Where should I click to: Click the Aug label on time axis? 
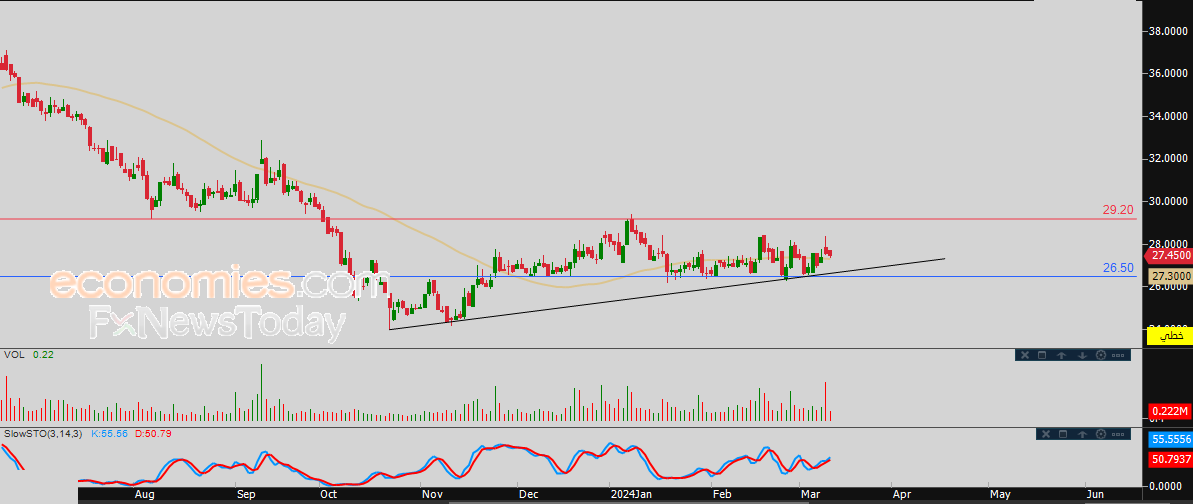coord(145,495)
